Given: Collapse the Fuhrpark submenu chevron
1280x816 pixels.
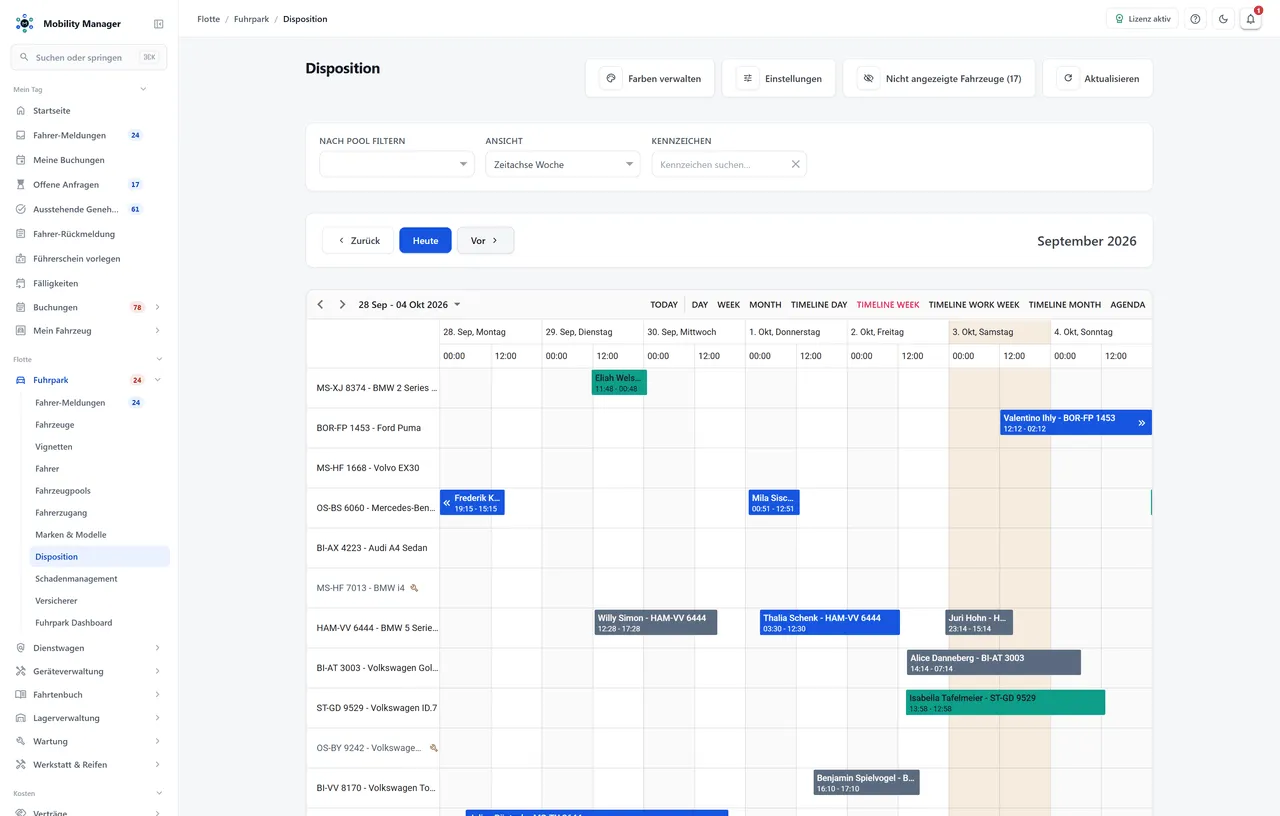Looking at the screenshot, I should tap(157, 380).
